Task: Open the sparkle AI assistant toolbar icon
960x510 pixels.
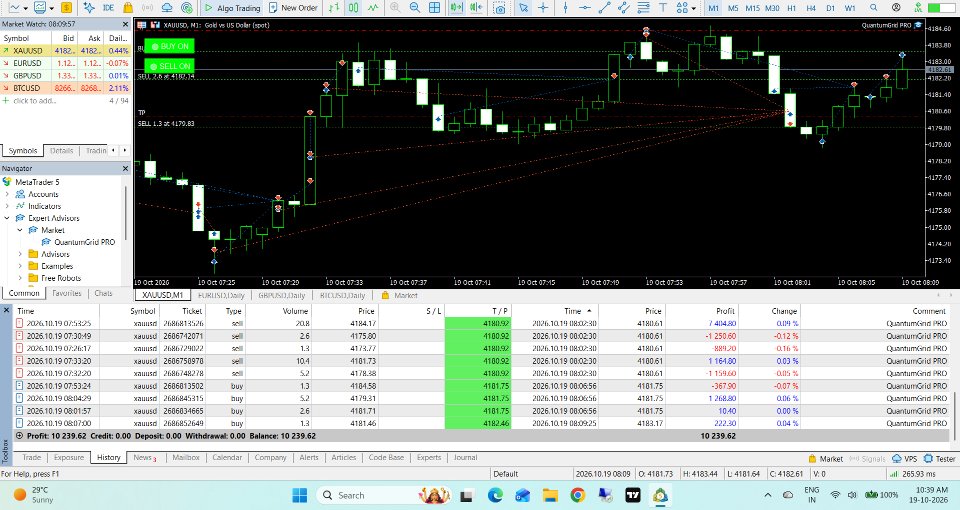Action: 89,8
